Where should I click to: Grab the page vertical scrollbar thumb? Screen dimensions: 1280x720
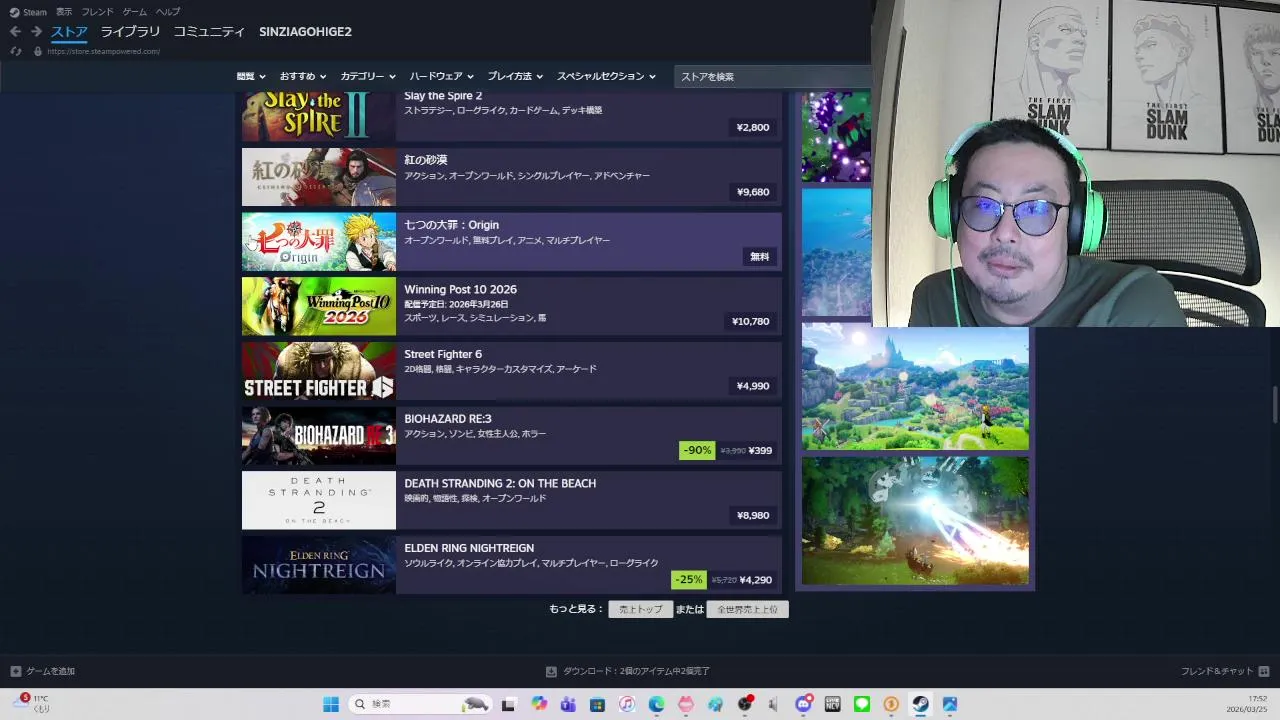click(1275, 404)
